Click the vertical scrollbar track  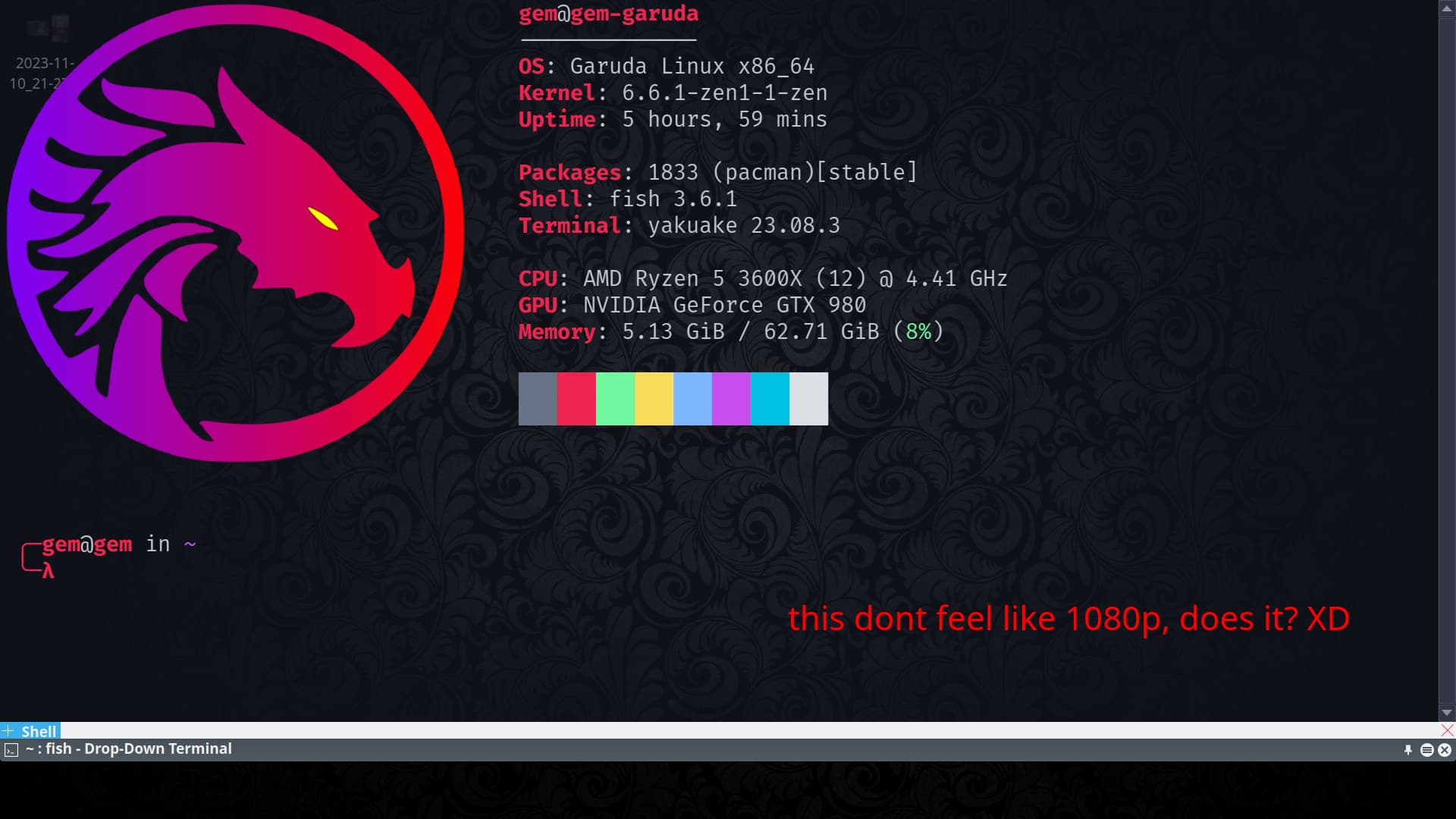(1447, 361)
